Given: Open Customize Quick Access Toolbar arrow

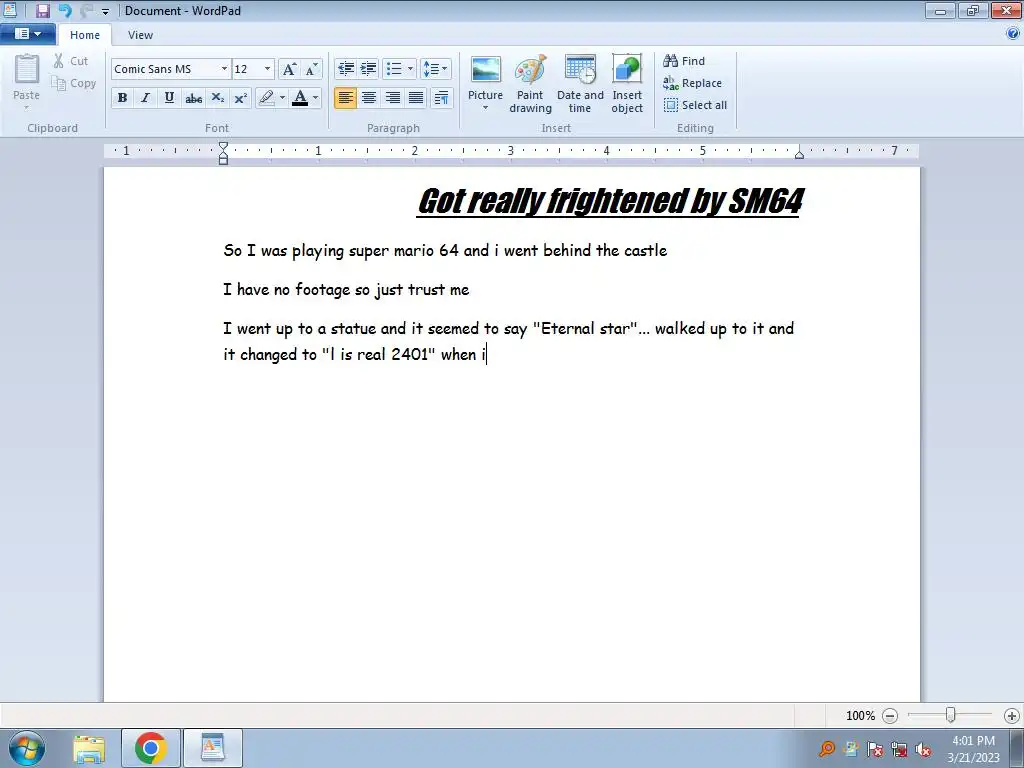Looking at the screenshot, I should [x=105, y=11].
